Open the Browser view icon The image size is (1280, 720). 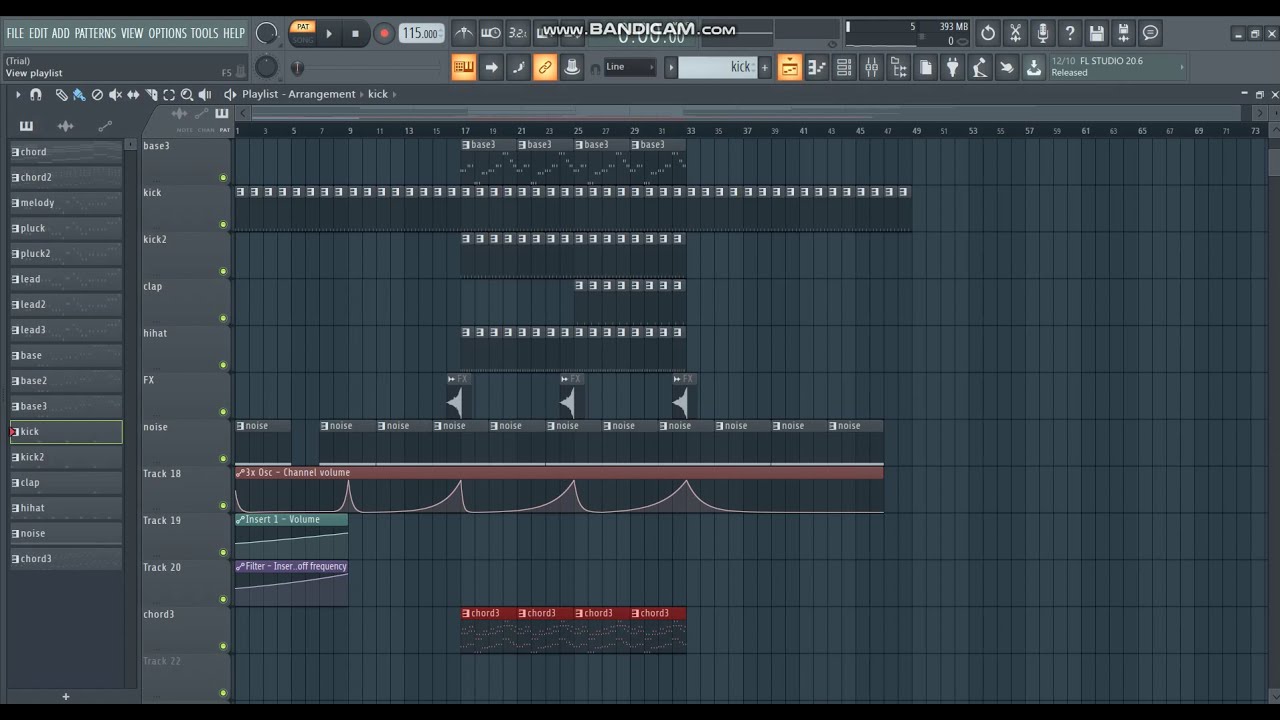click(898, 67)
